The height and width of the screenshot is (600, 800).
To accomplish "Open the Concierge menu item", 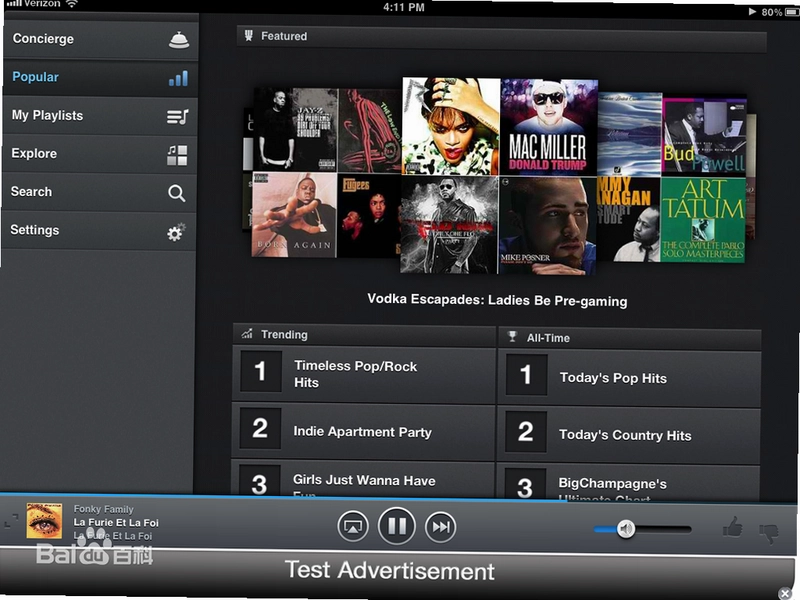I will coord(100,39).
